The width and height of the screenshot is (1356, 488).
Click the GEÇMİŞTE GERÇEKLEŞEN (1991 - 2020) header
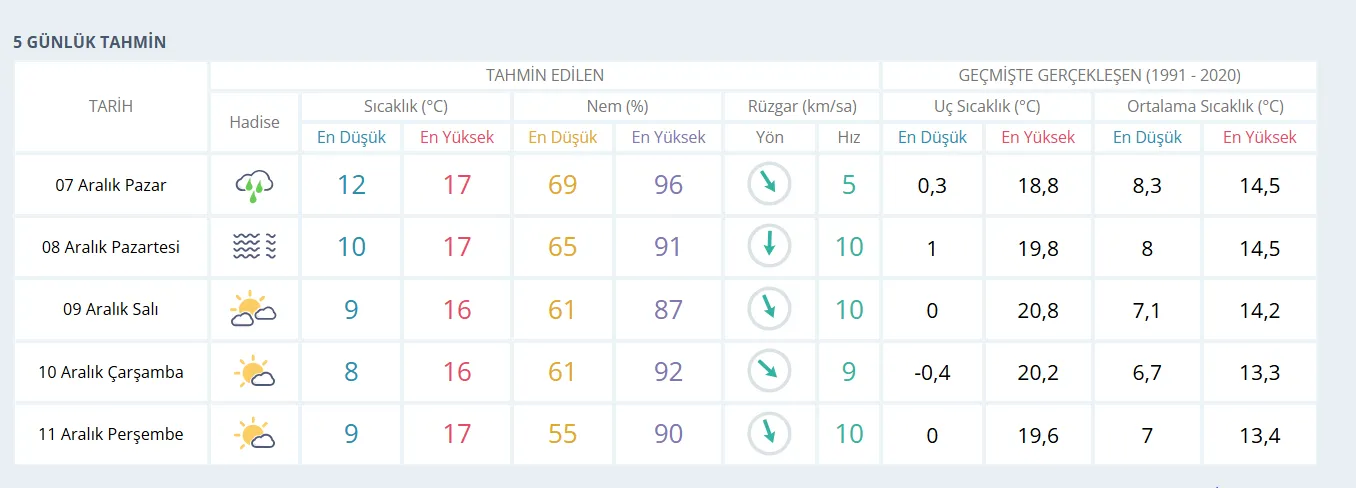coord(1099,75)
